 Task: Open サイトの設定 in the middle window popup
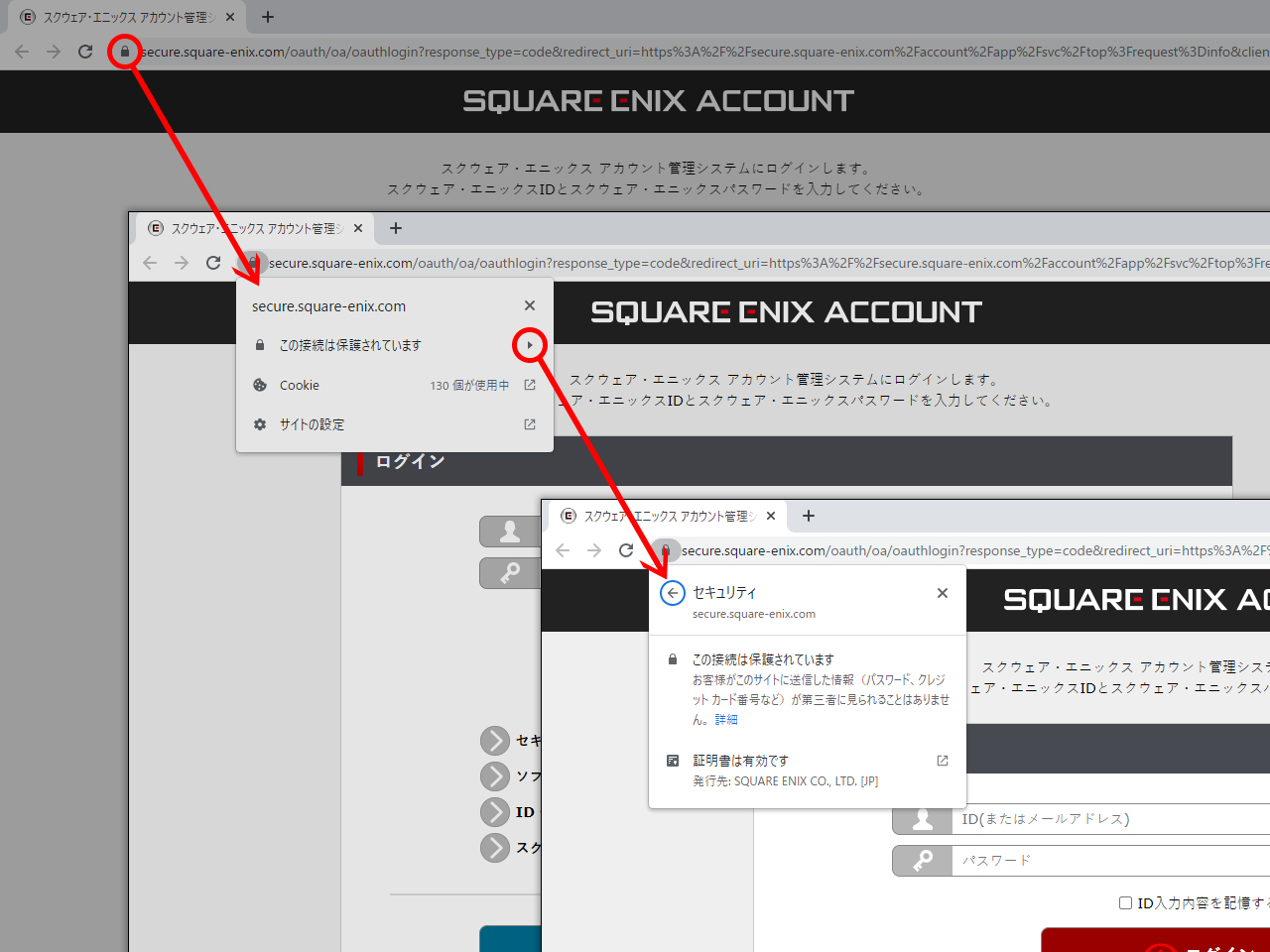(x=395, y=424)
